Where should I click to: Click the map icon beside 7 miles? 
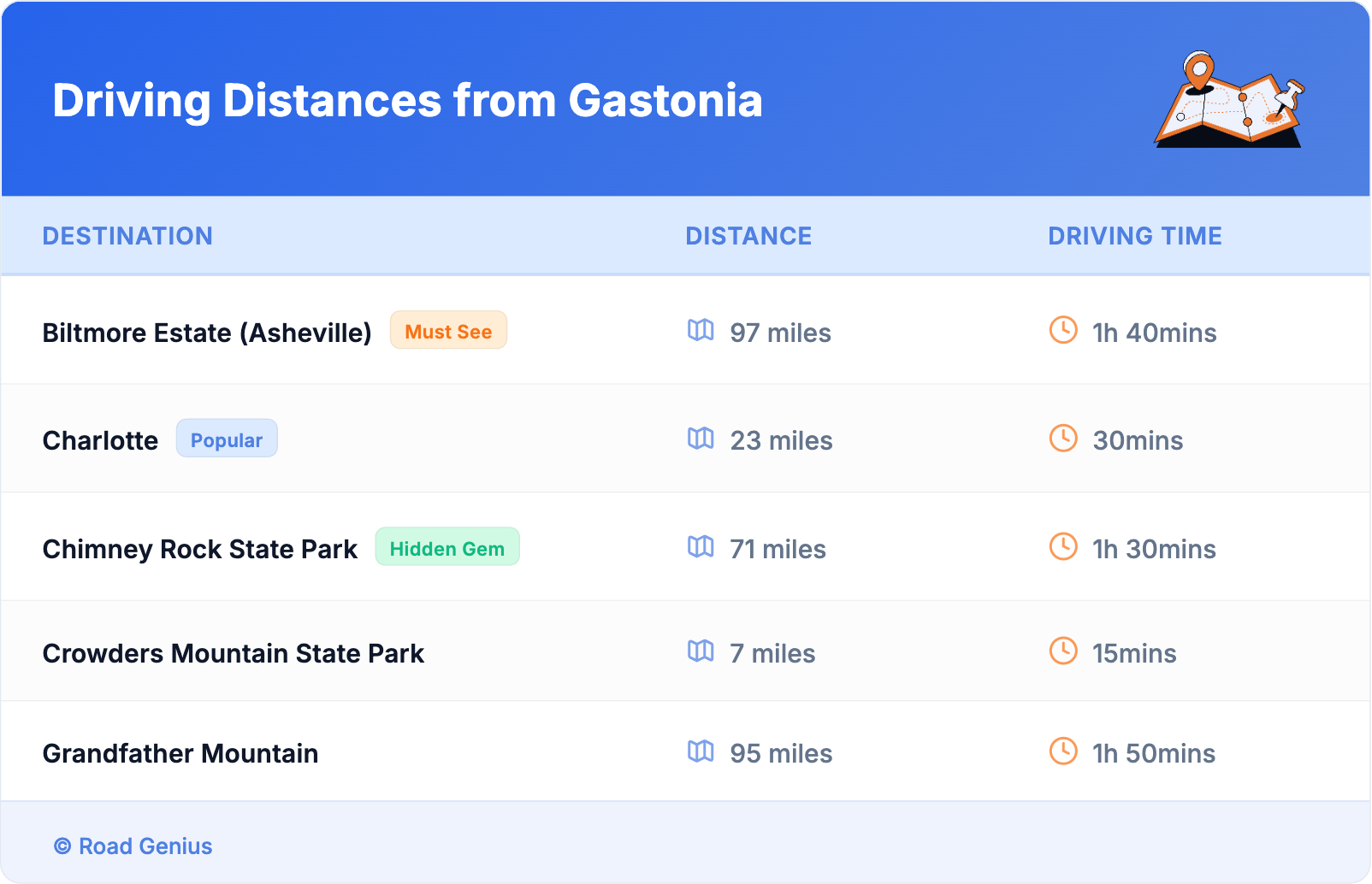701,651
